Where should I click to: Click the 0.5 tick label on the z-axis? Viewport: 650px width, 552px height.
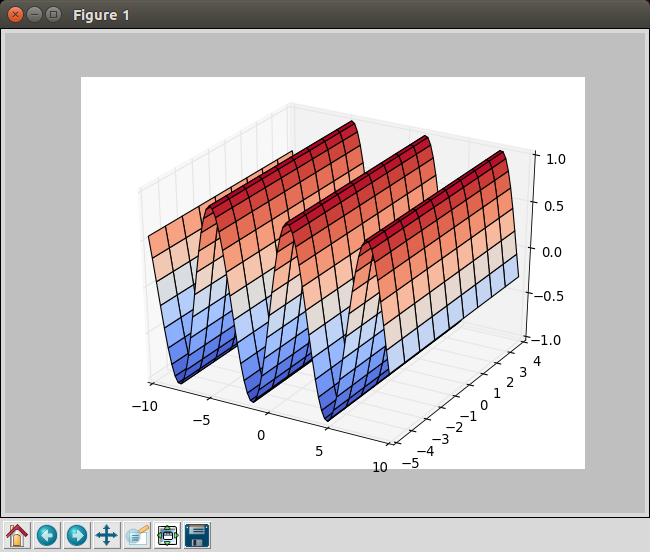tap(554, 206)
